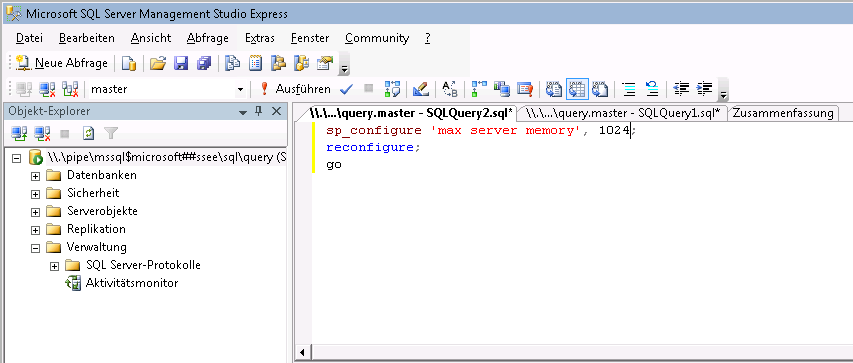Specify values for template parameters icon
The image size is (853, 363).
(x=450, y=89)
